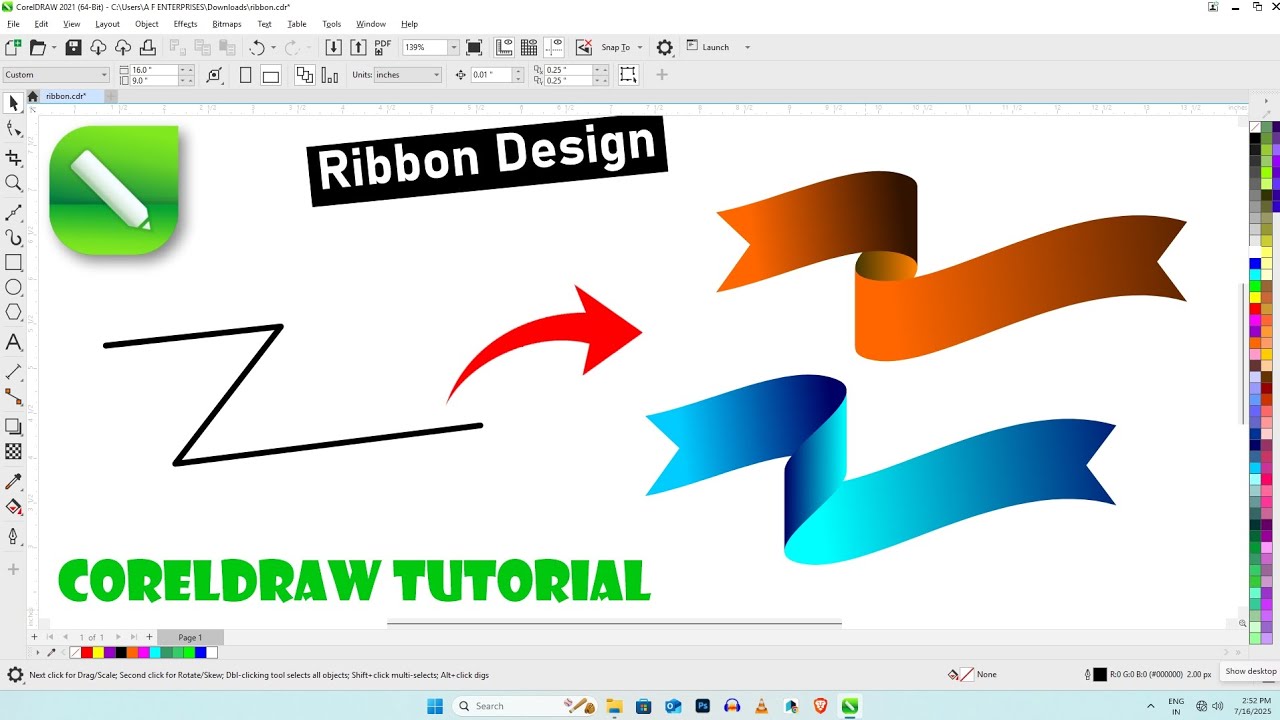Pick the yellow swatch in document palette
Image resolution: width=1280 pixels, height=720 pixels.
tap(98, 653)
